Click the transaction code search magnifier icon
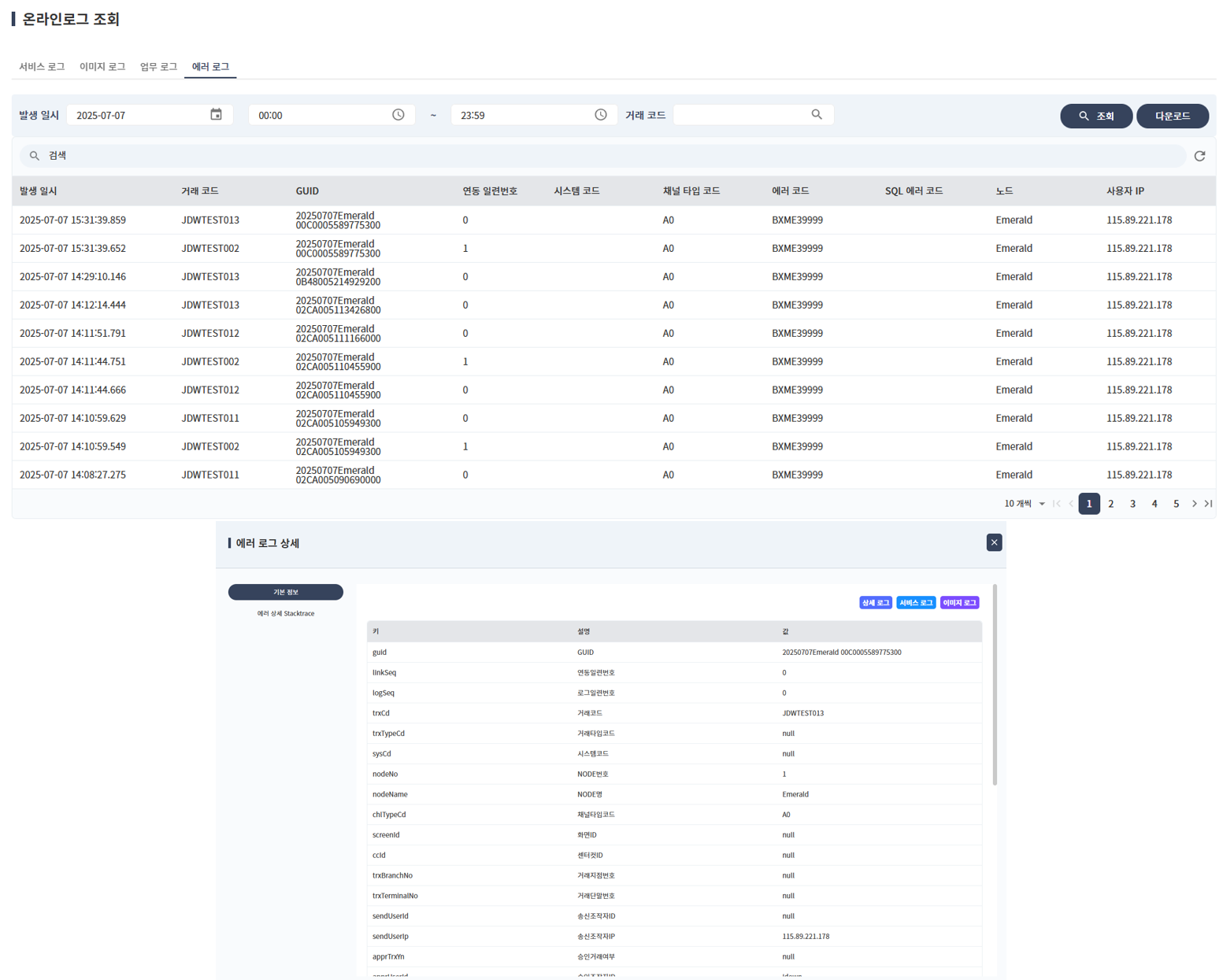Image resolution: width=1223 pixels, height=980 pixels. pyautogui.click(x=817, y=115)
